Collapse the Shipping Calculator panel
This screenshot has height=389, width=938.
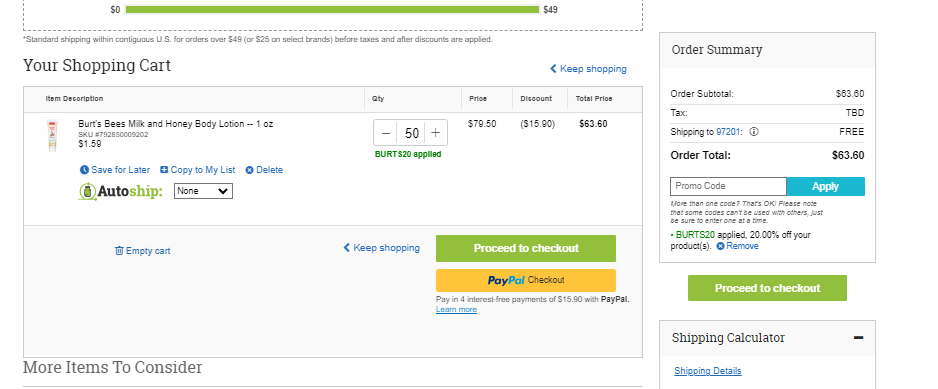[x=858, y=338]
